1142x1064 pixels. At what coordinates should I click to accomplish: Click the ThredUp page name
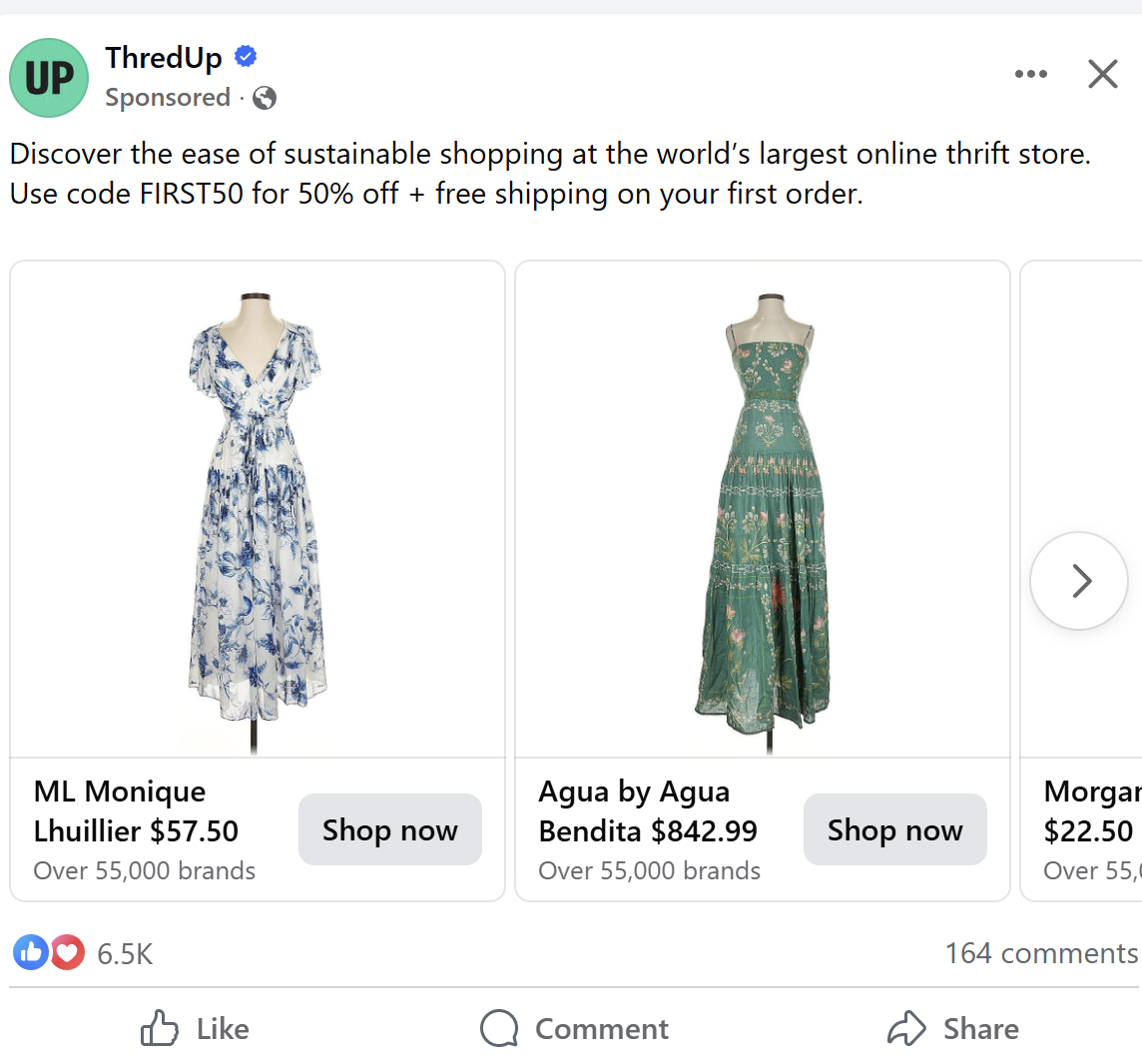164,58
